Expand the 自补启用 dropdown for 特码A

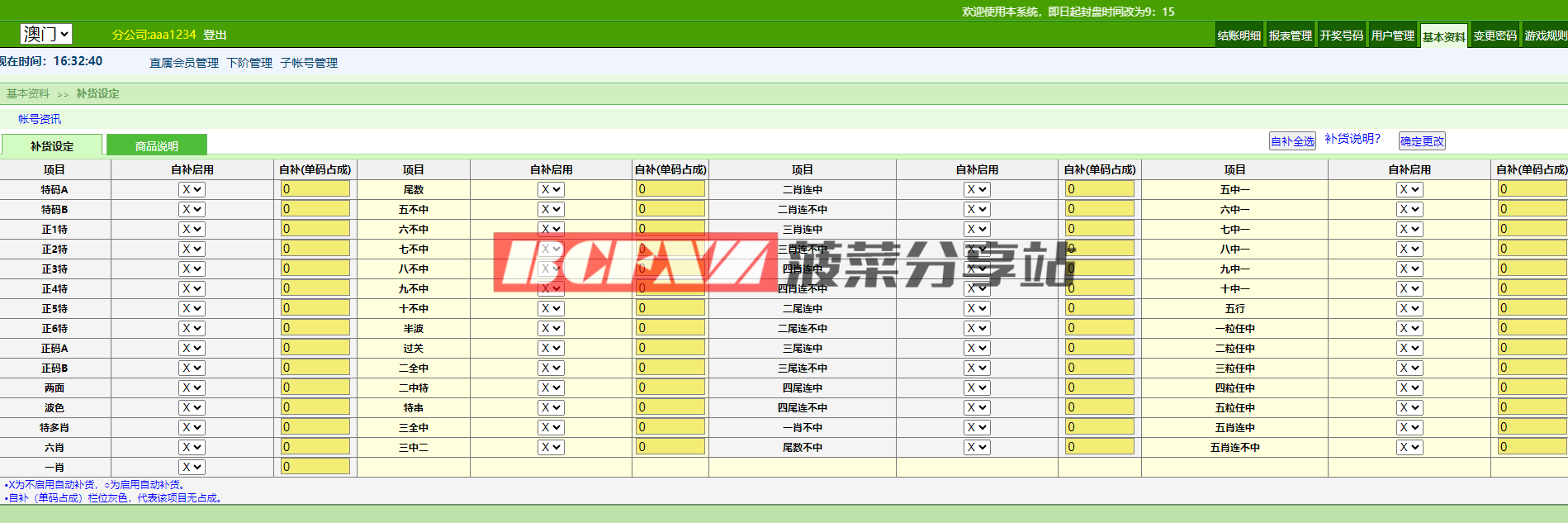pyautogui.click(x=192, y=189)
